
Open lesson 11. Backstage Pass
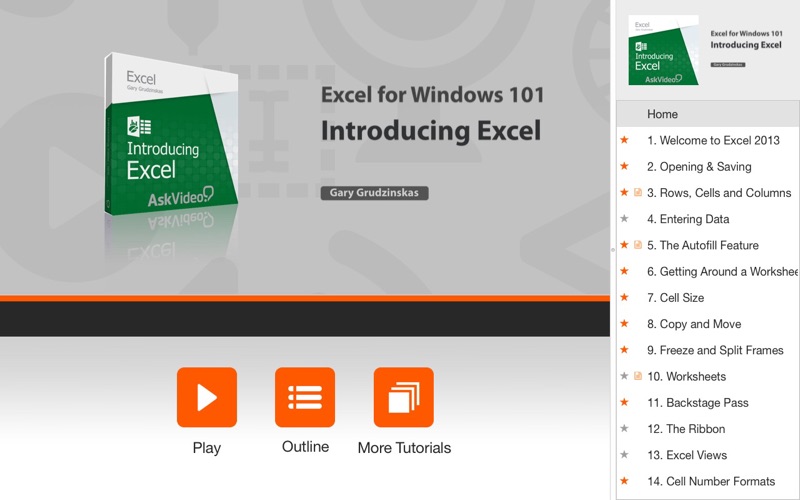click(697, 403)
